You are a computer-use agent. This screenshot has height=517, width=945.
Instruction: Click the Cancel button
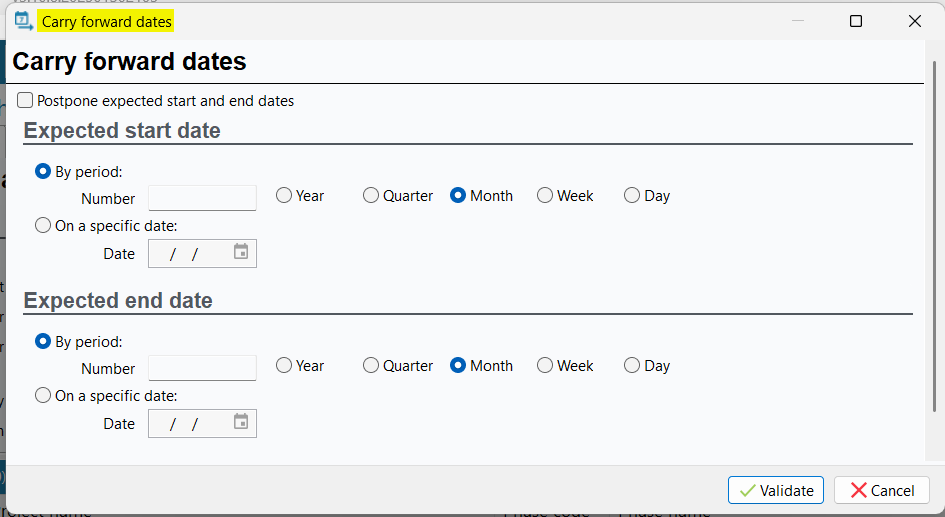pyautogui.click(x=882, y=490)
